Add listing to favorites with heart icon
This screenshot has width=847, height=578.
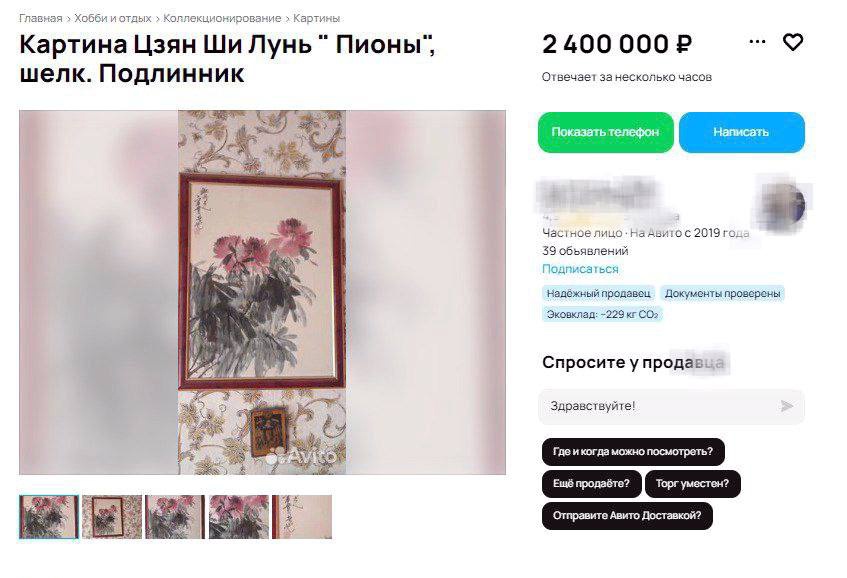click(x=792, y=42)
